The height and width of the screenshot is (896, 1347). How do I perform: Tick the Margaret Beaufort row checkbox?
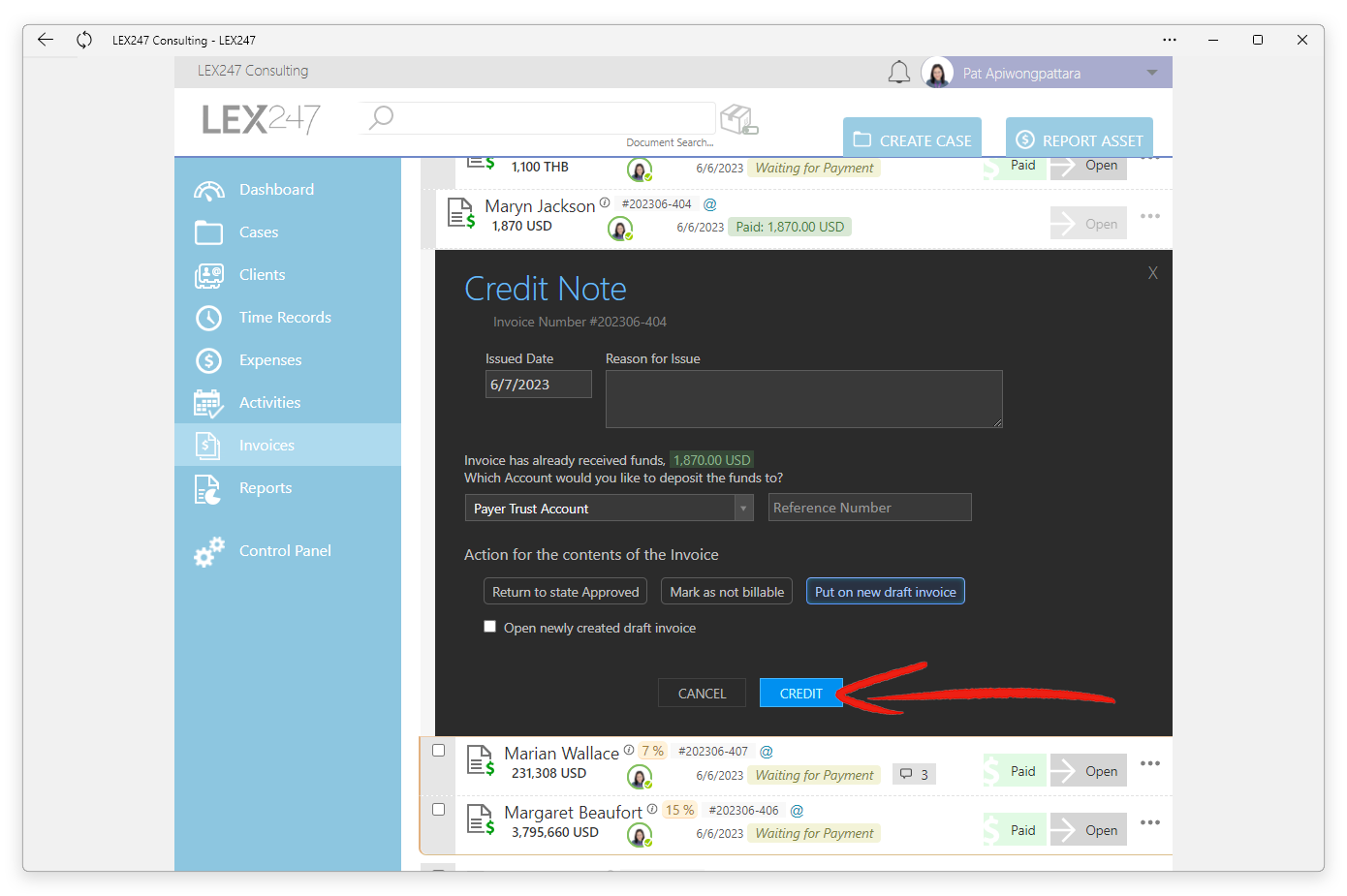[x=439, y=810]
